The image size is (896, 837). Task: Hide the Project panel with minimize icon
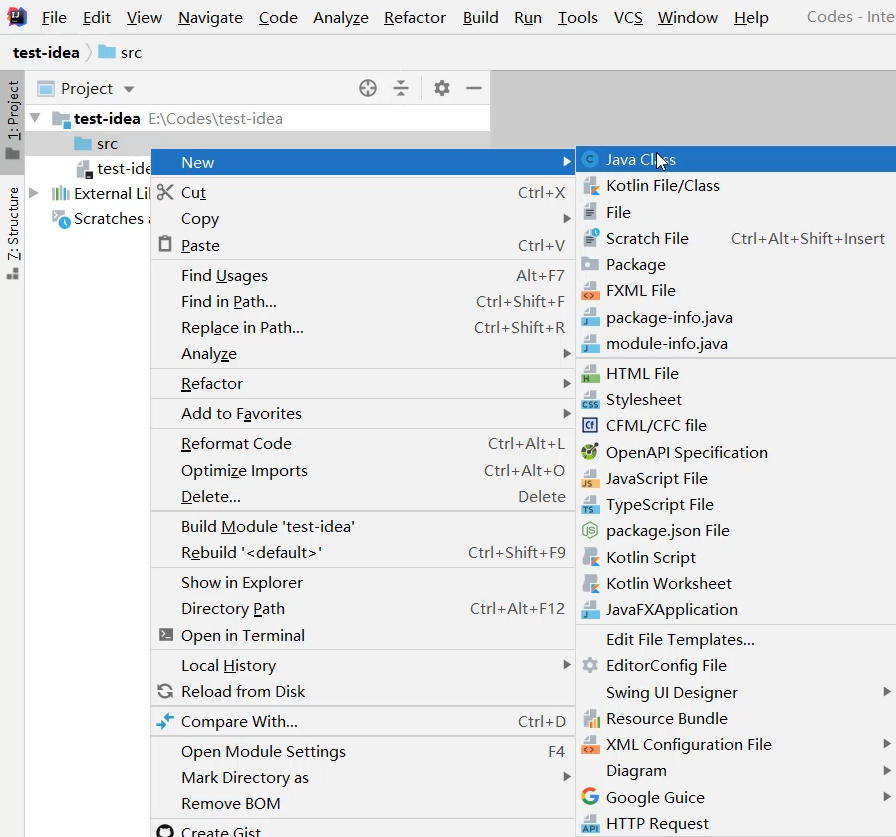click(x=474, y=88)
